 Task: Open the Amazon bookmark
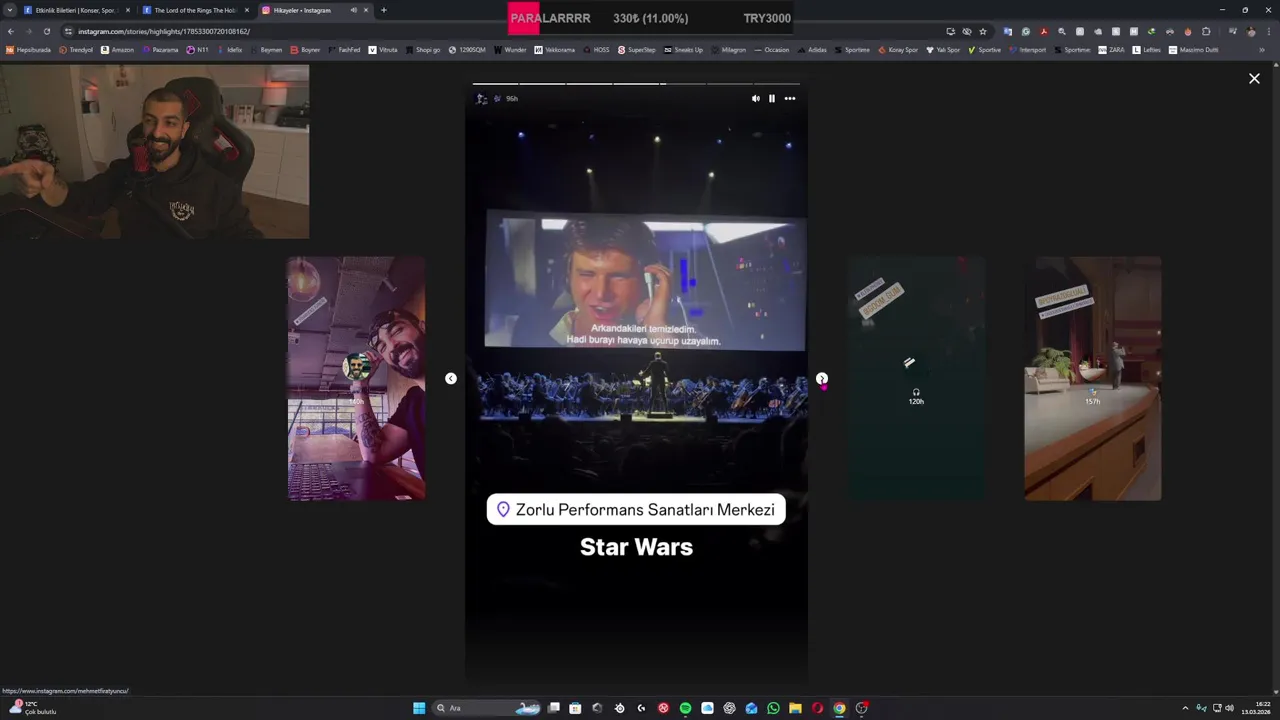tap(118, 50)
